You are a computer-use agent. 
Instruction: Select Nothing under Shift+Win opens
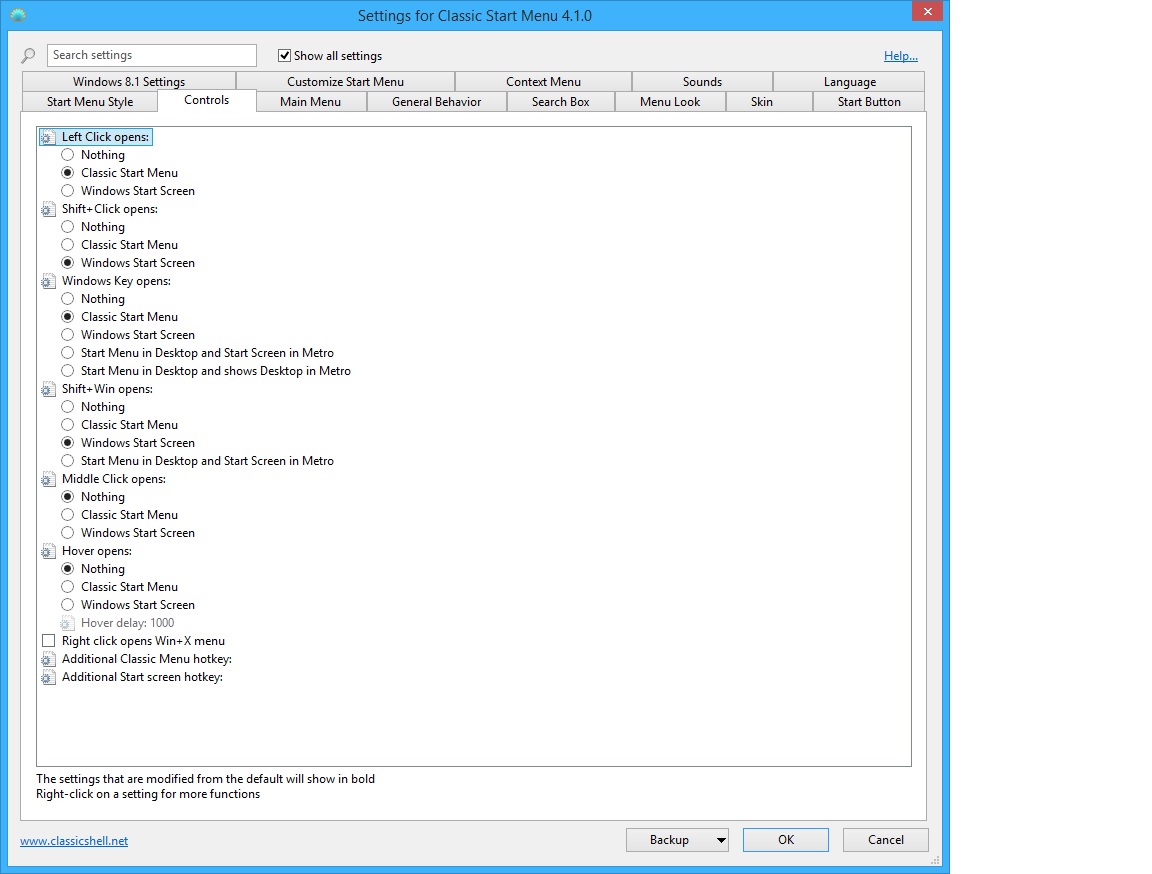click(68, 407)
